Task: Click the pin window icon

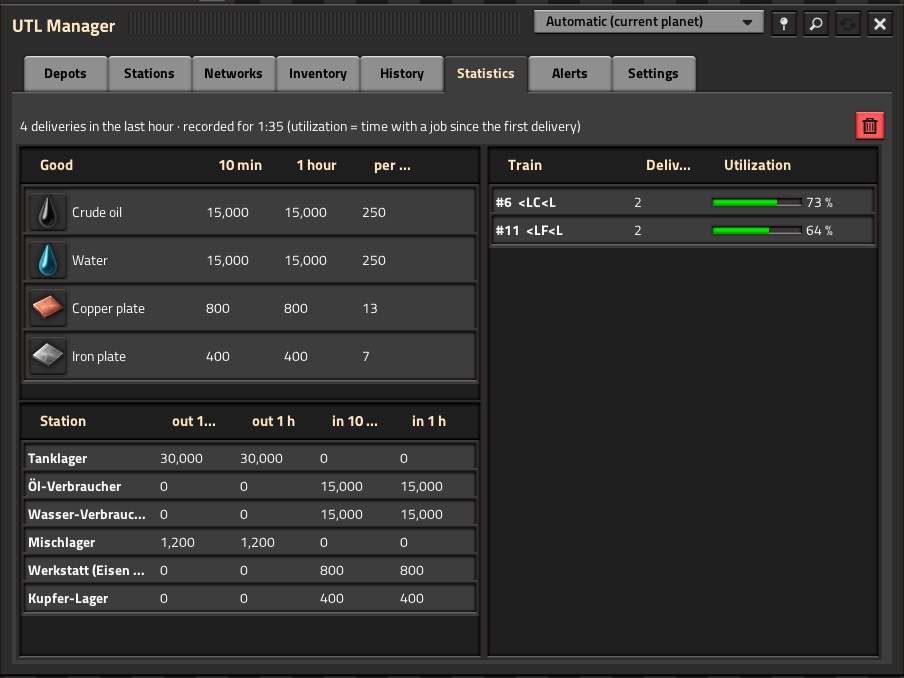Action: pos(784,24)
